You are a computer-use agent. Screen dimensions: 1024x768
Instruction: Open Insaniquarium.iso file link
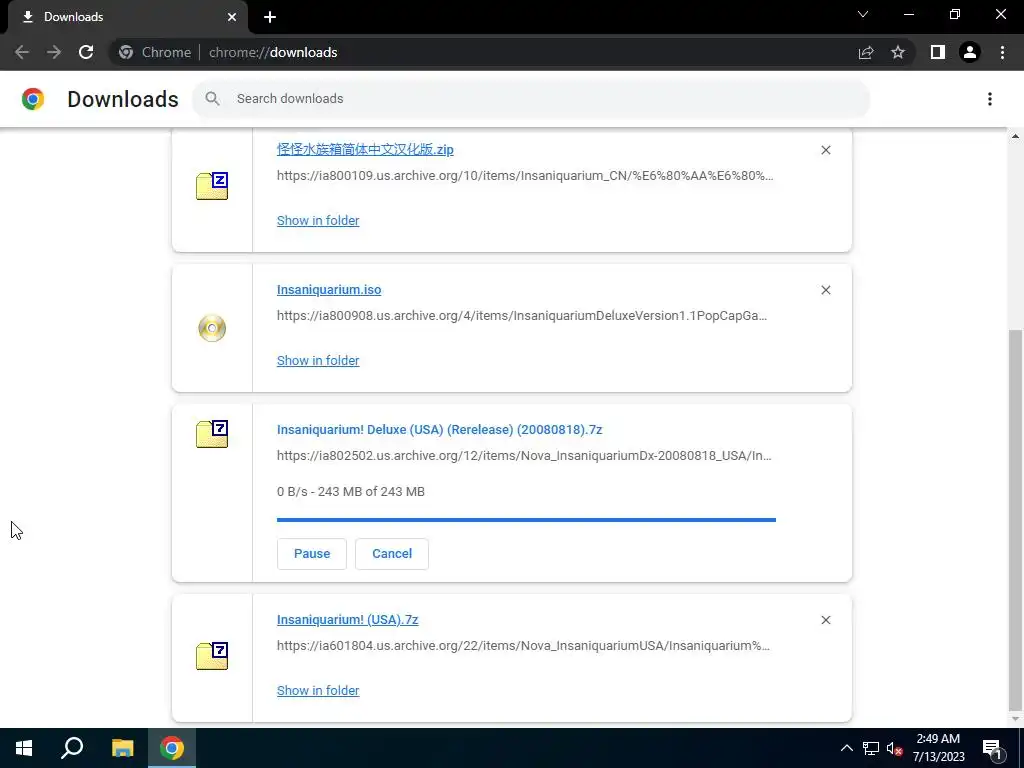pos(329,289)
